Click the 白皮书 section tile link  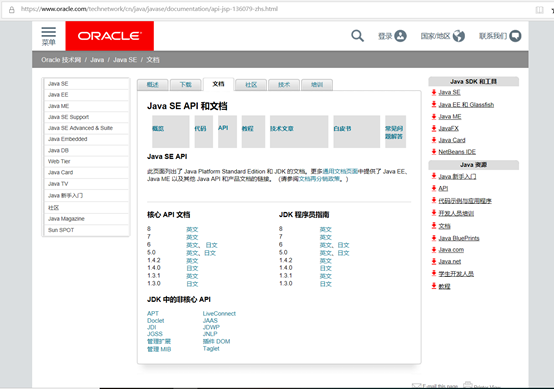[342, 129]
